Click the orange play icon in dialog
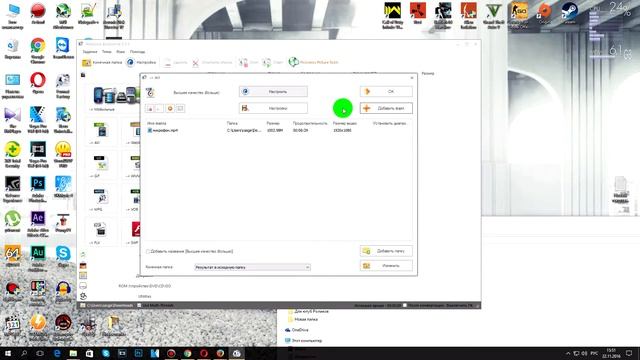This screenshot has width=640, height=360. coord(170,108)
